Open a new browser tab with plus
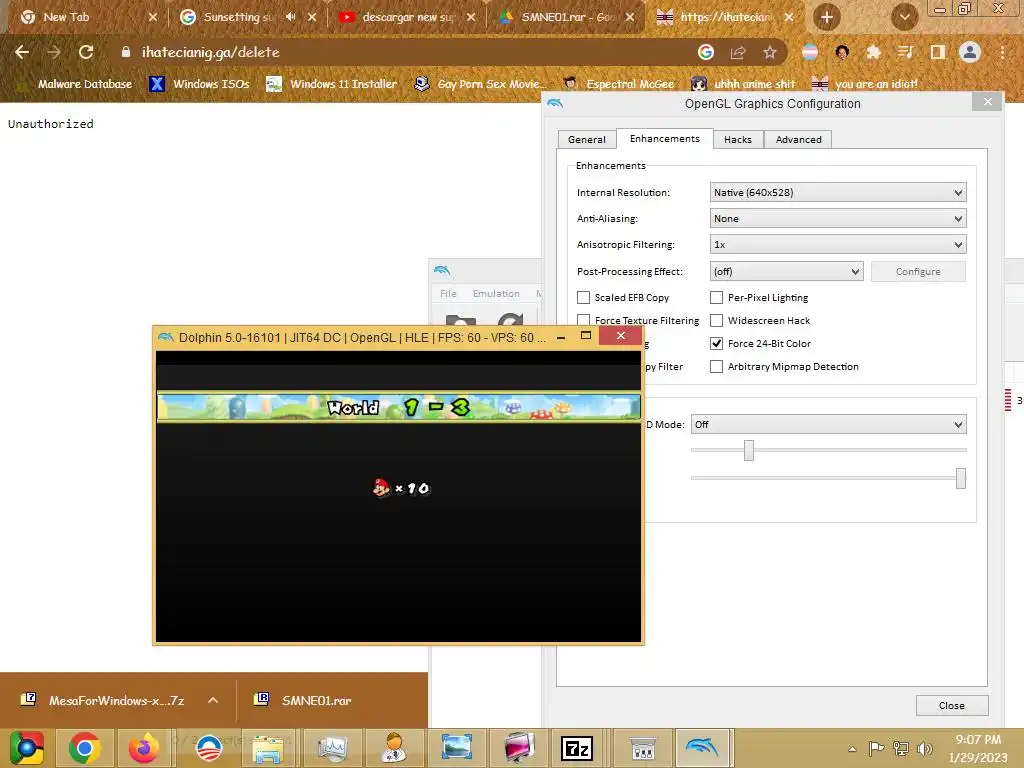 (827, 17)
